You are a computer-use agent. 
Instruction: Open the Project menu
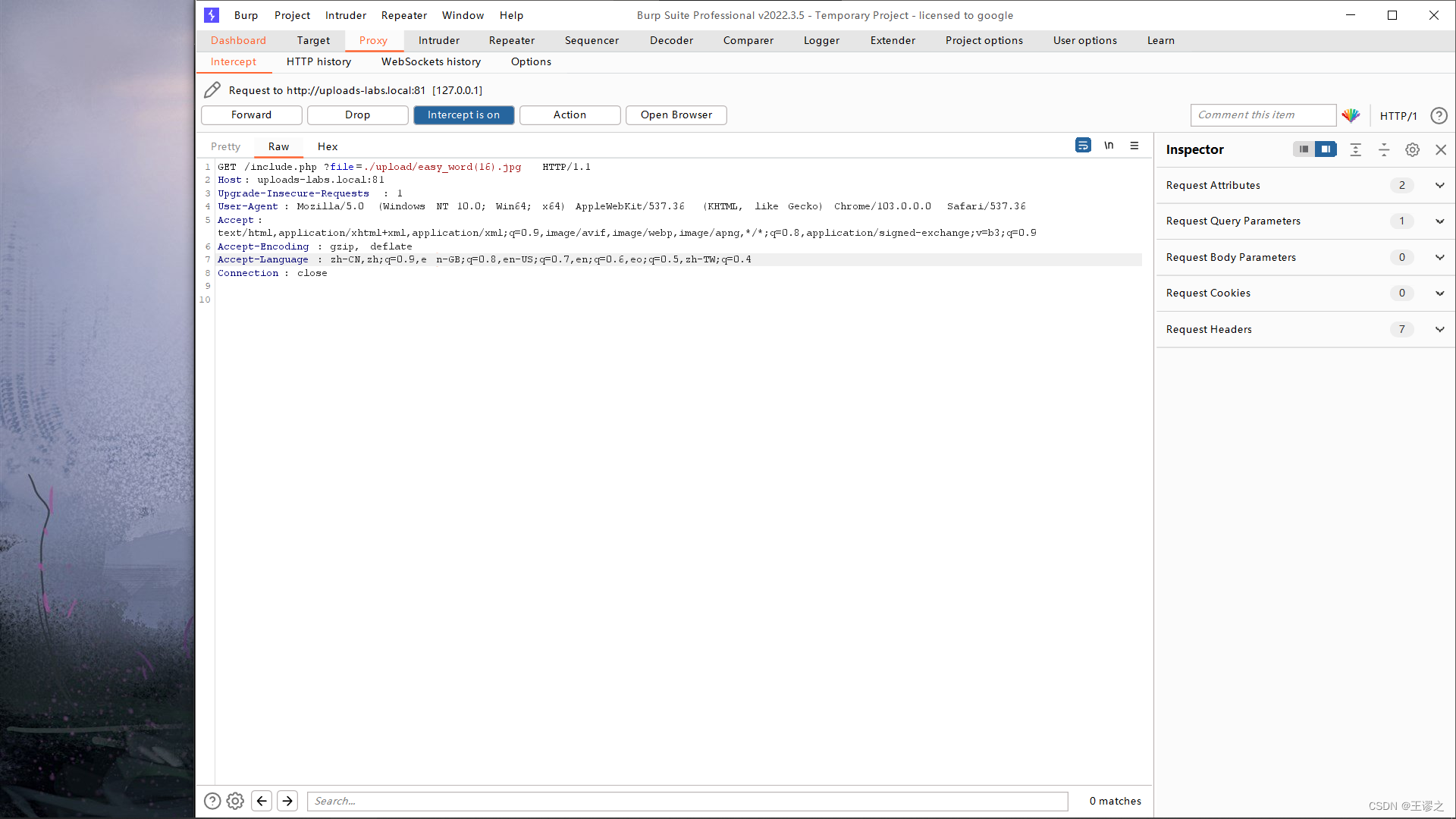(292, 15)
